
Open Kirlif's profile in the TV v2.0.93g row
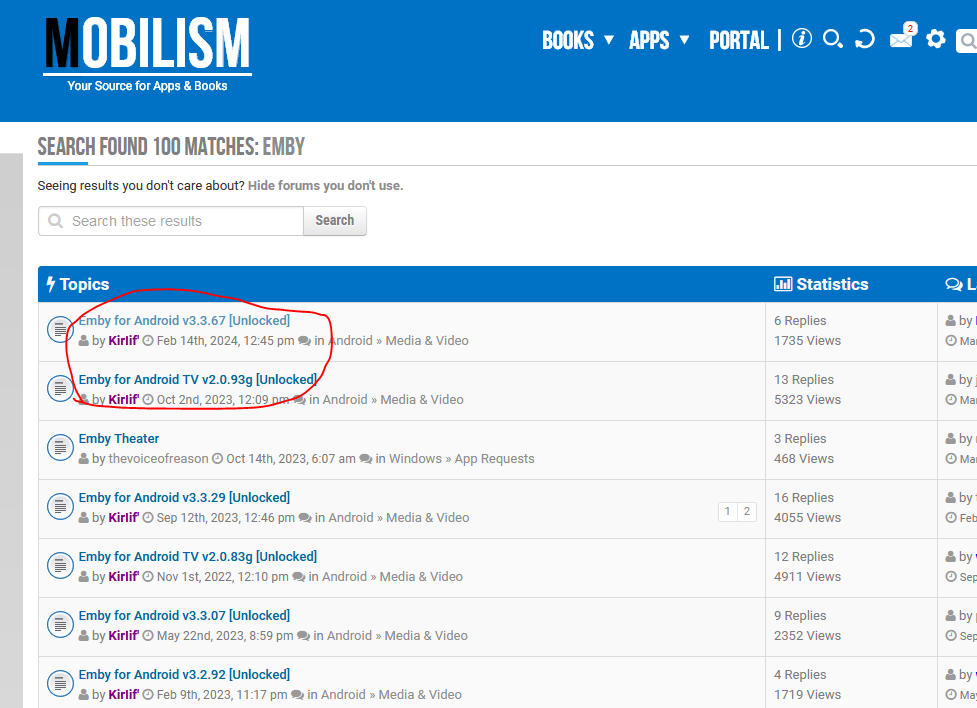(123, 399)
